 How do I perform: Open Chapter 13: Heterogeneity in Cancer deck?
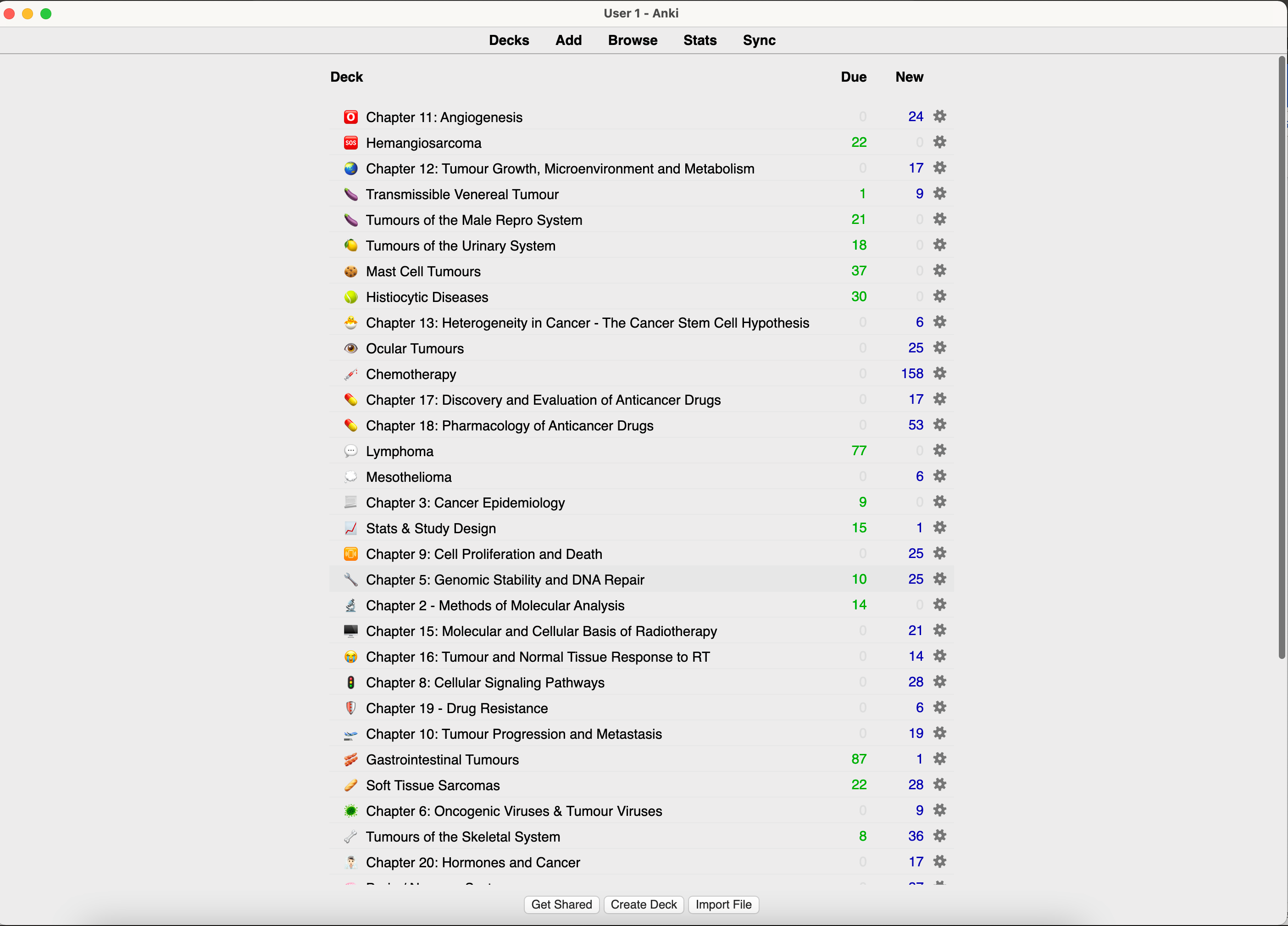tap(588, 323)
